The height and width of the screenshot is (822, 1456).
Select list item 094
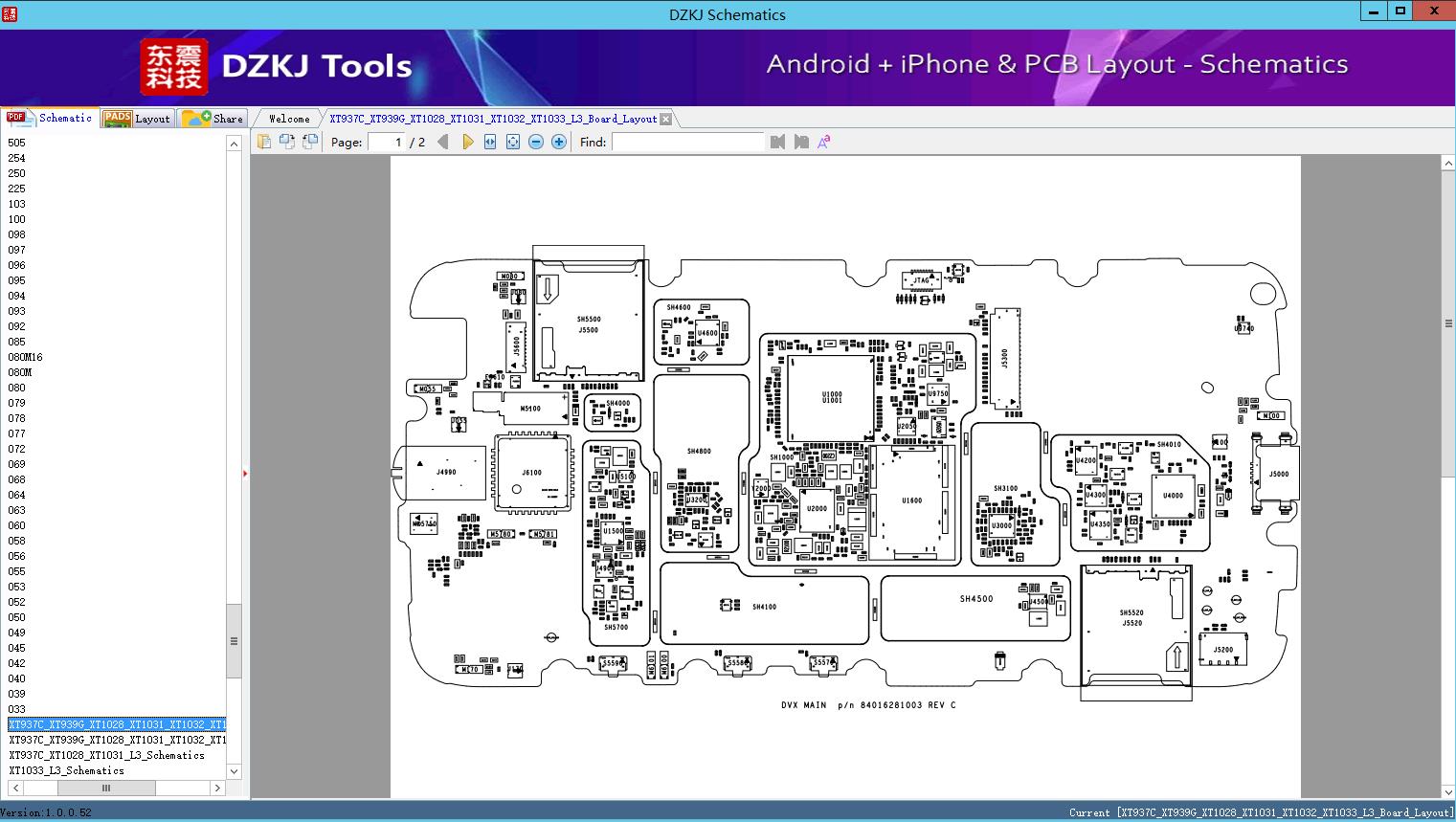17,296
